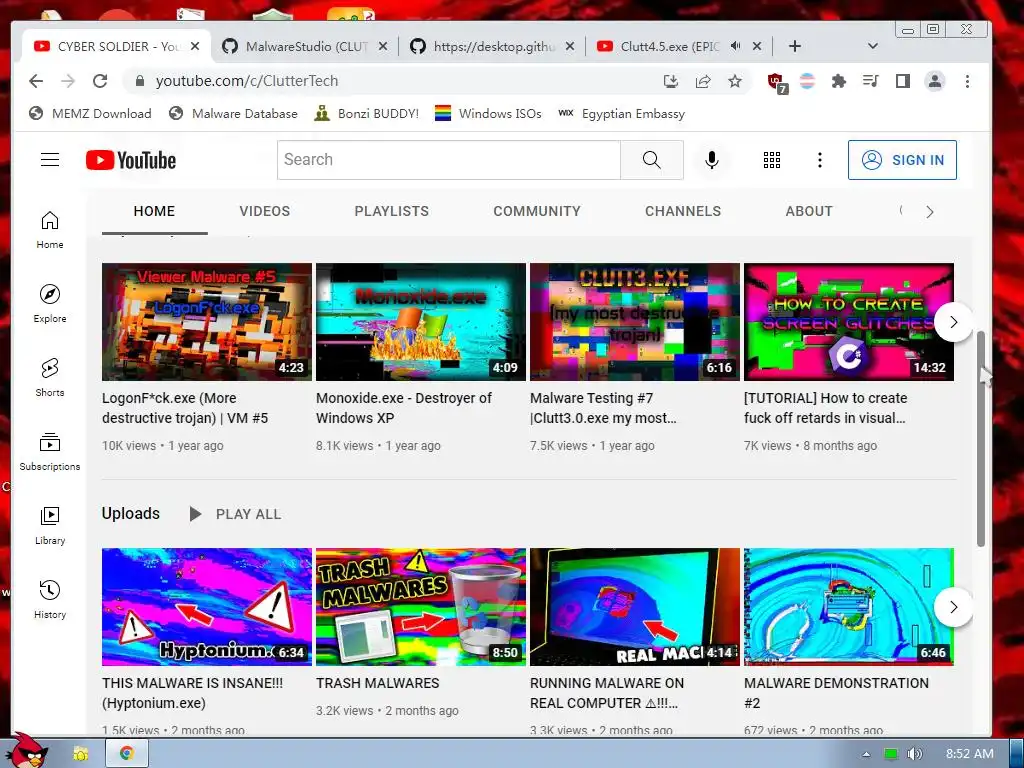This screenshot has width=1024, height=768.
Task: Open the CHANNELS tab
Action: (683, 212)
